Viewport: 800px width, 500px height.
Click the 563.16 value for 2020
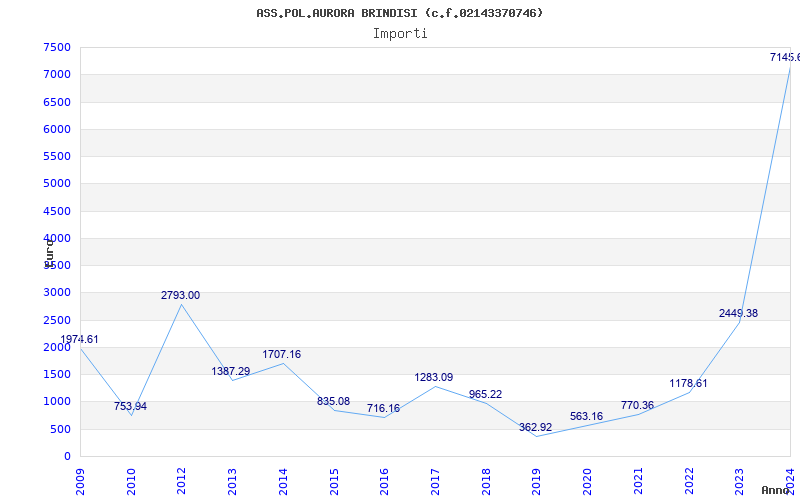tap(586, 416)
